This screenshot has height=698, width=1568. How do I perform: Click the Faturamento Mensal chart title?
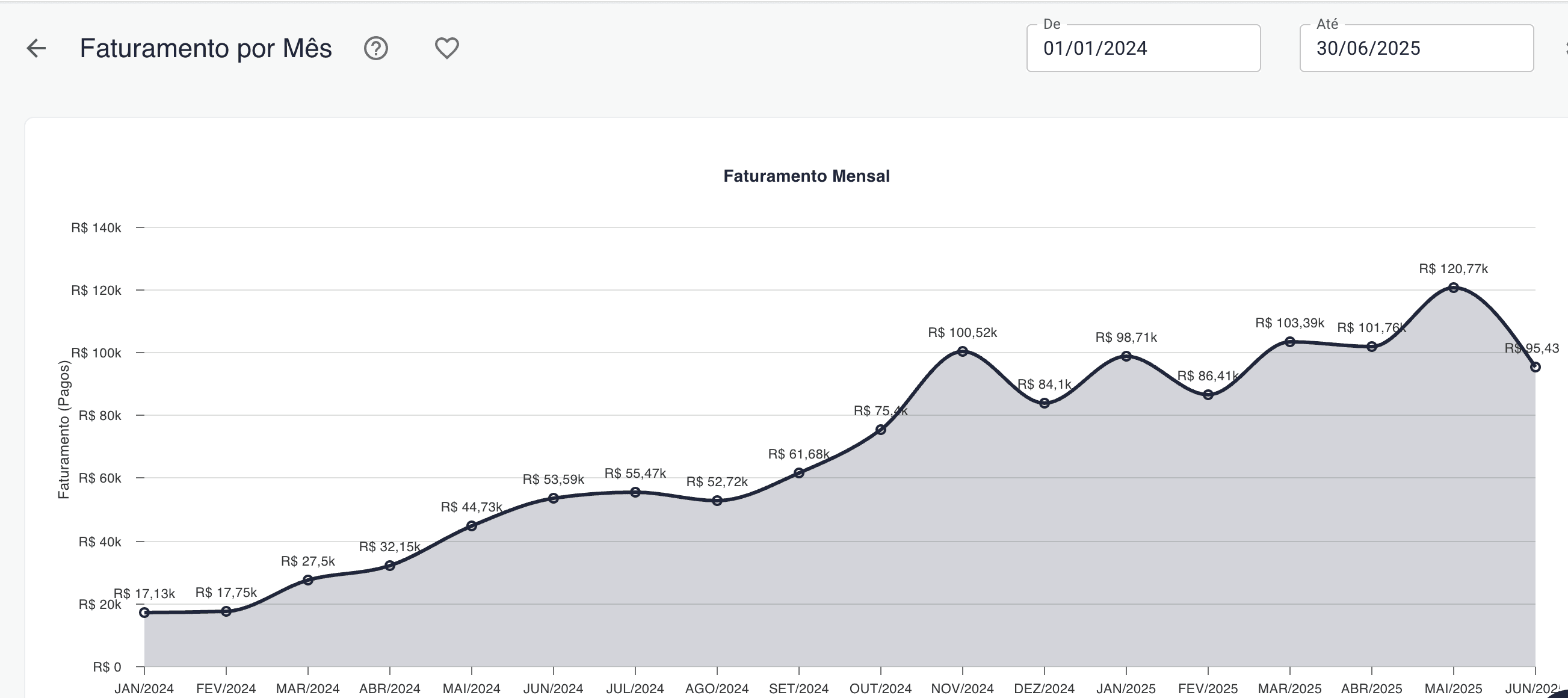click(x=806, y=176)
